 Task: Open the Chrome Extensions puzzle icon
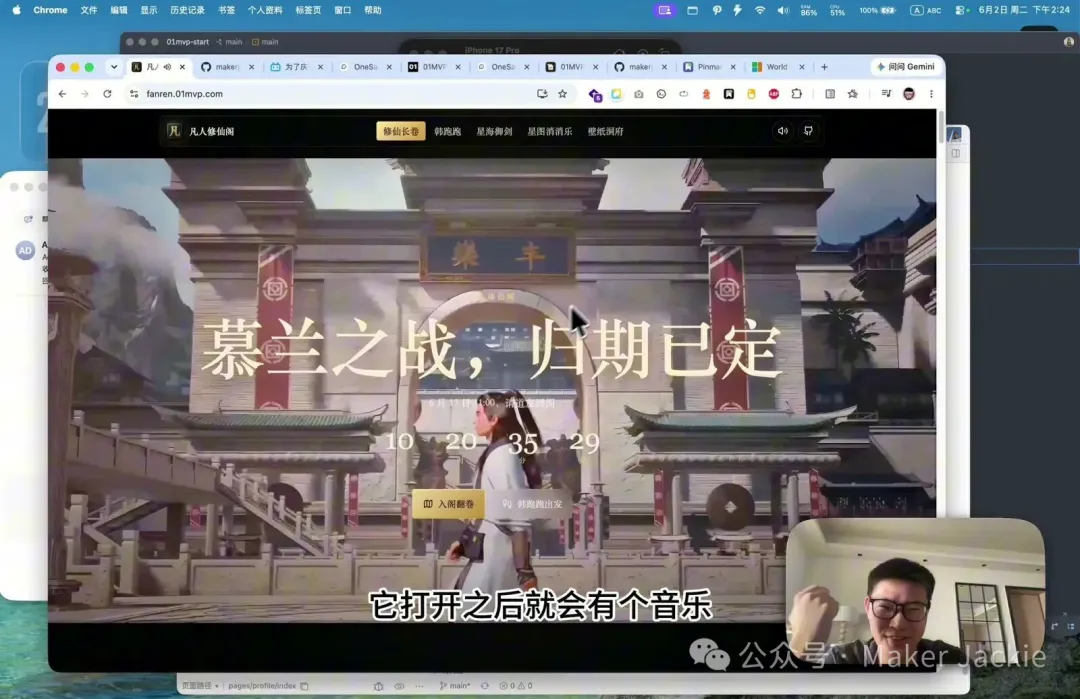click(x=796, y=94)
